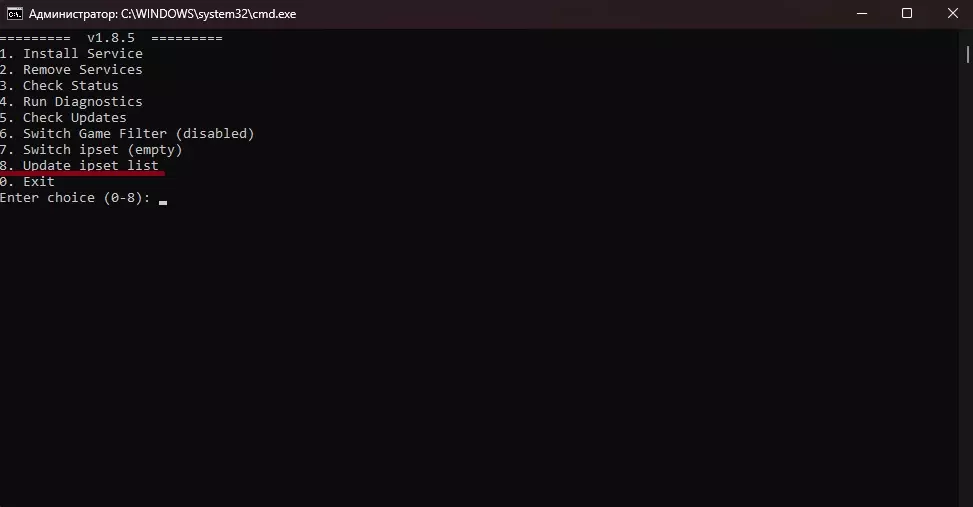Click the "0. Exit" line
Image resolution: width=973 pixels, height=507 pixels.
pos(27,182)
